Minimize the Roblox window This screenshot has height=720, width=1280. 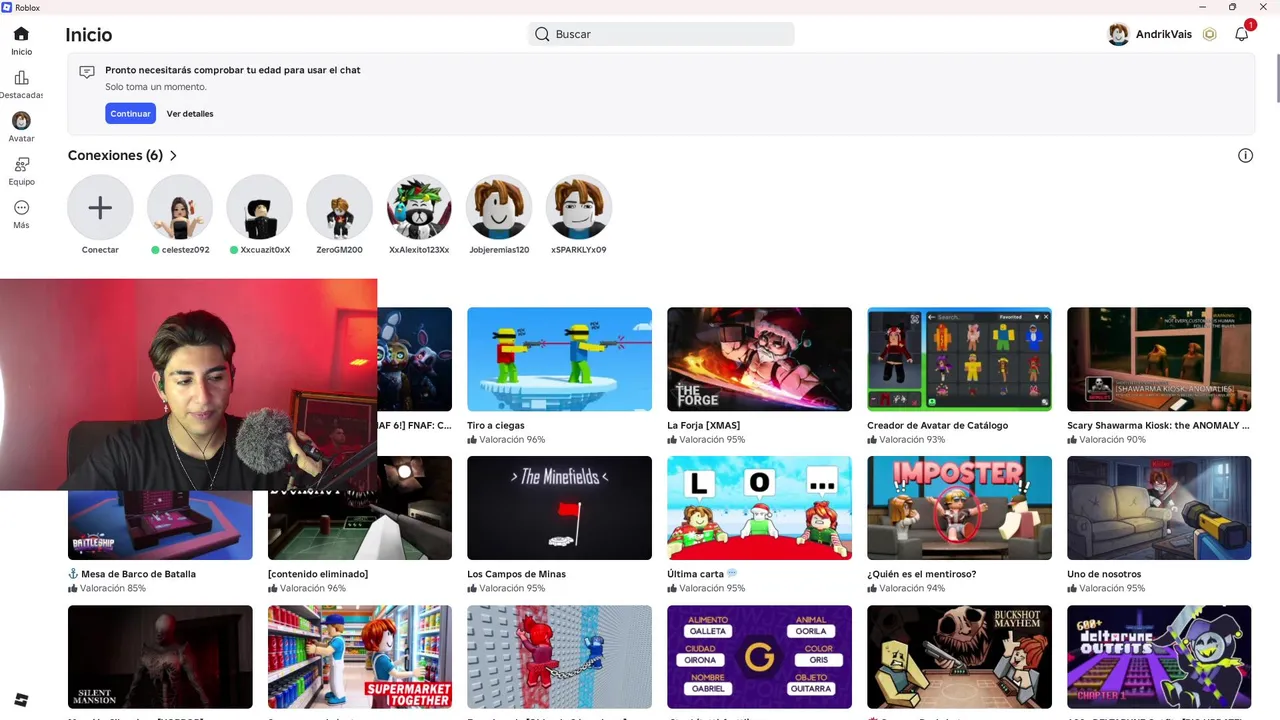(x=1204, y=7)
